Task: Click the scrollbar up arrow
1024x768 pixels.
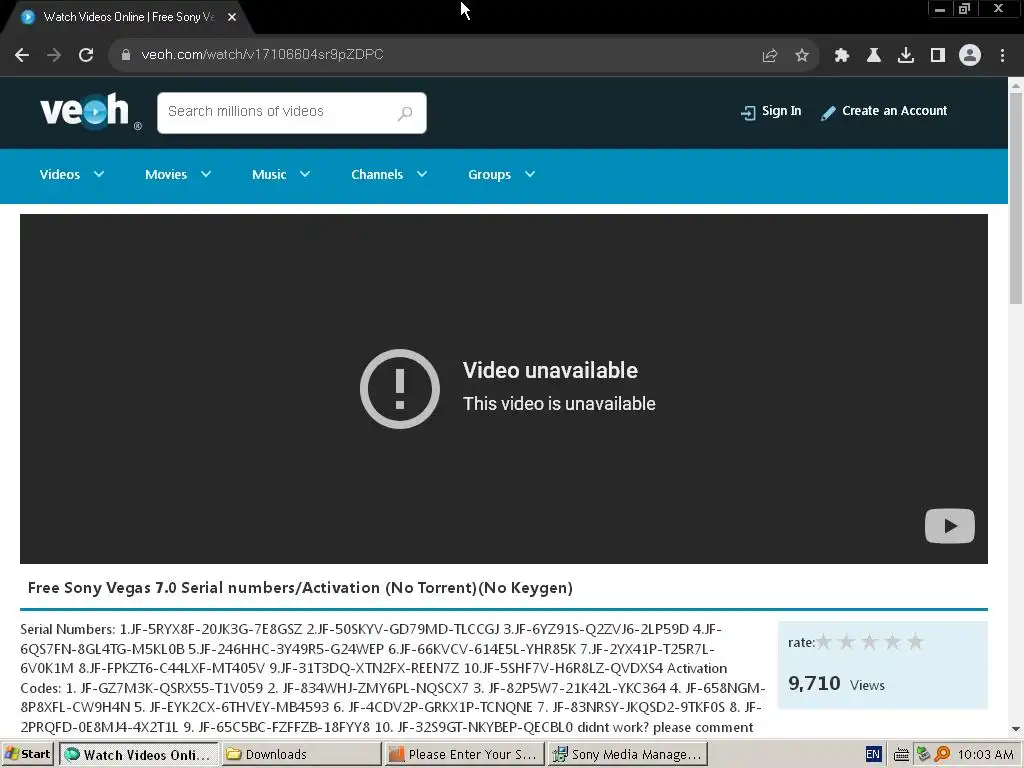Action: [1016, 85]
